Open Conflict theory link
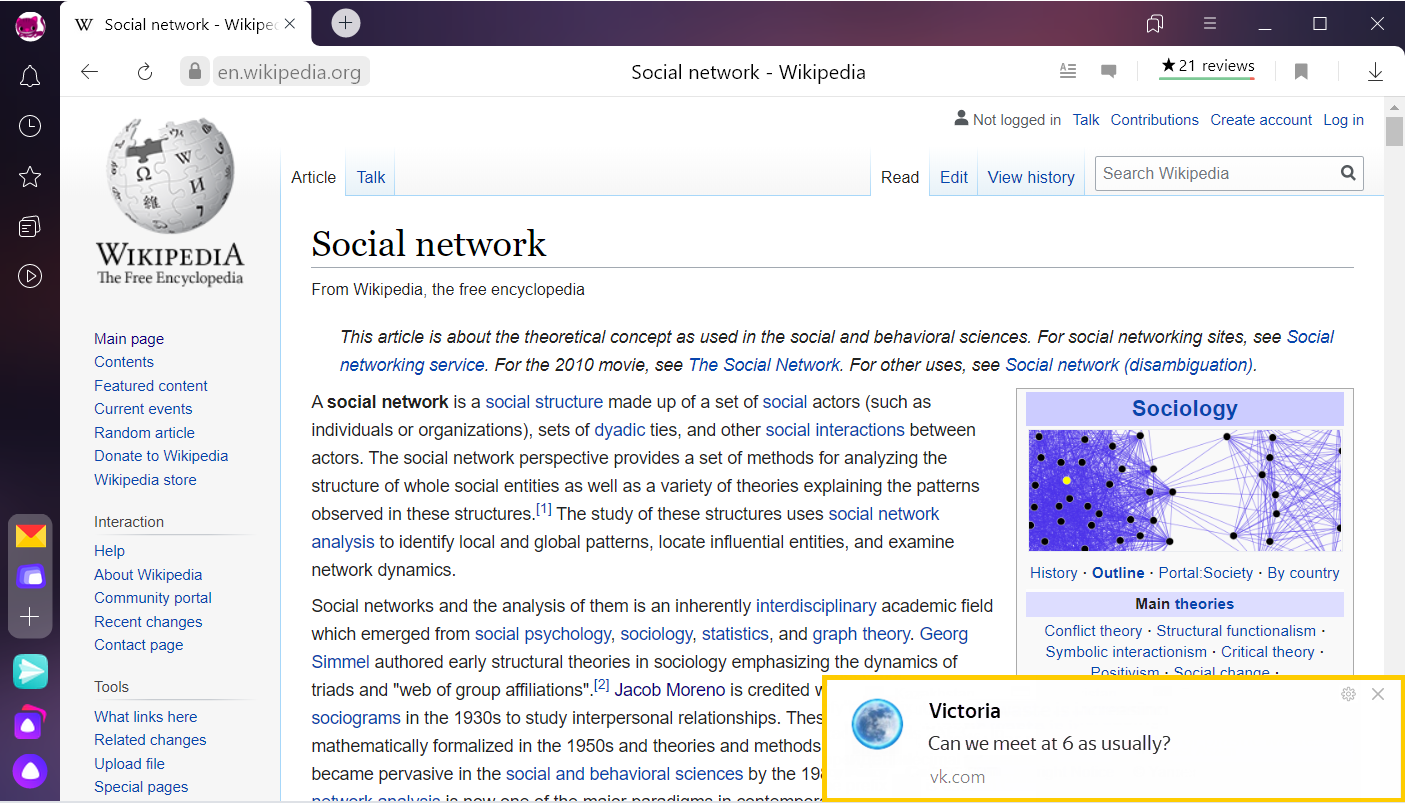Image resolution: width=1405 pixels, height=803 pixels. 1093,631
